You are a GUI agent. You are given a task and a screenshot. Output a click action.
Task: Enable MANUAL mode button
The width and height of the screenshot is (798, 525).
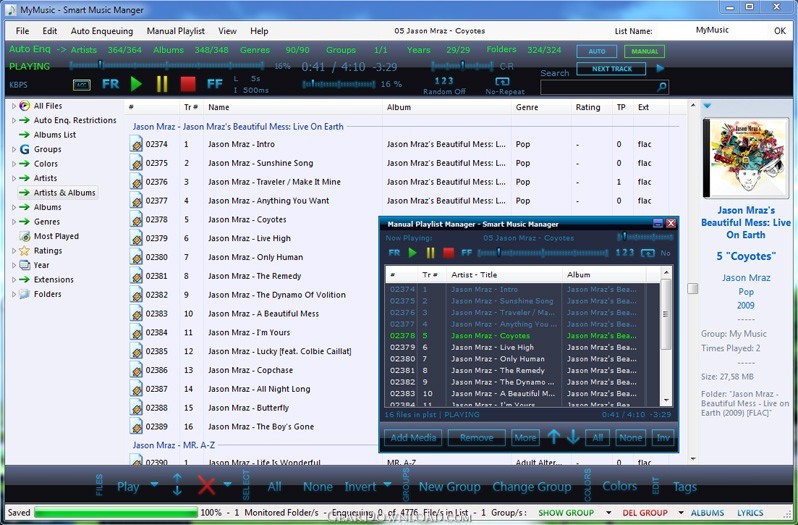click(x=644, y=51)
